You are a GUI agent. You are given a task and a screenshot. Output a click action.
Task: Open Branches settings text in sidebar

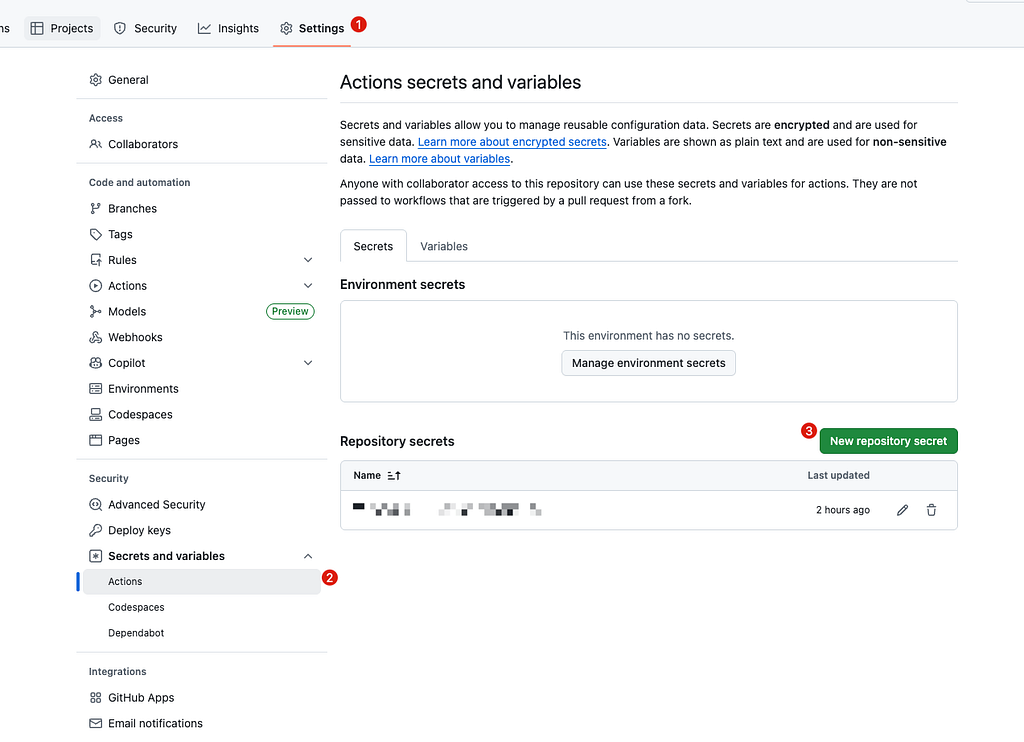pyautogui.click(x=133, y=208)
